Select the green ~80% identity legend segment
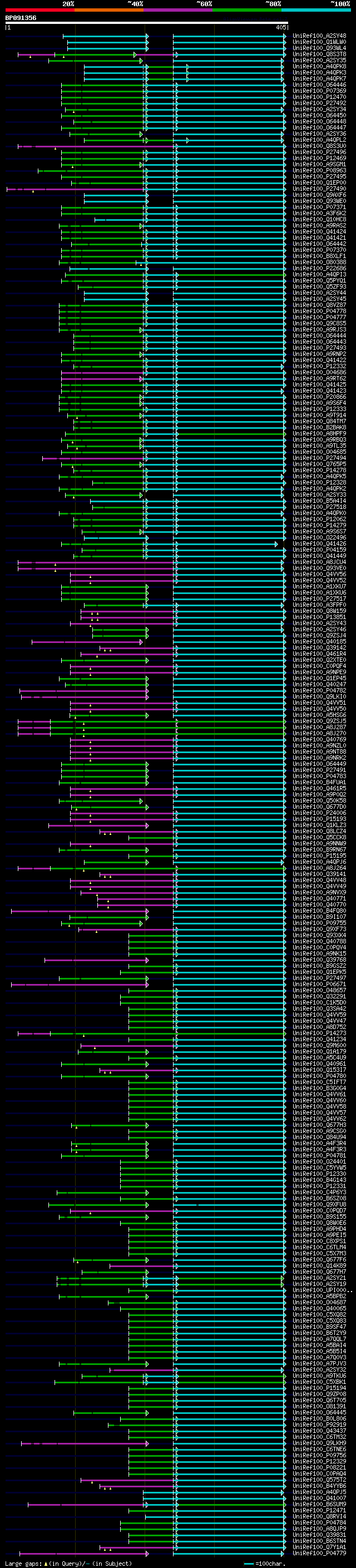The width and height of the screenshot is (356, 1568). [x=247, y=10]
